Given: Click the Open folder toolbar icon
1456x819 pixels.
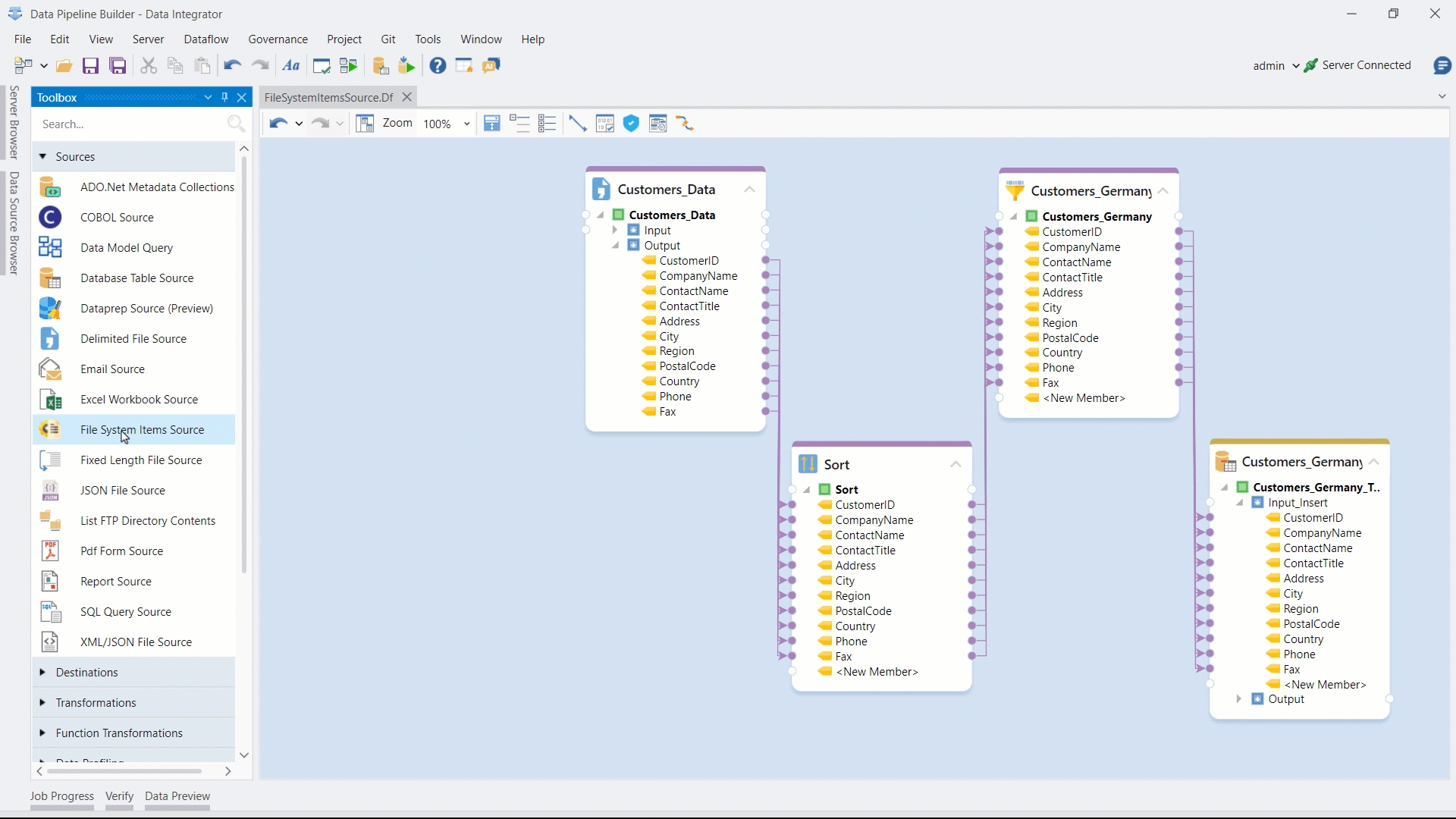Looking at the screenshot, I should tap(64, 66).
